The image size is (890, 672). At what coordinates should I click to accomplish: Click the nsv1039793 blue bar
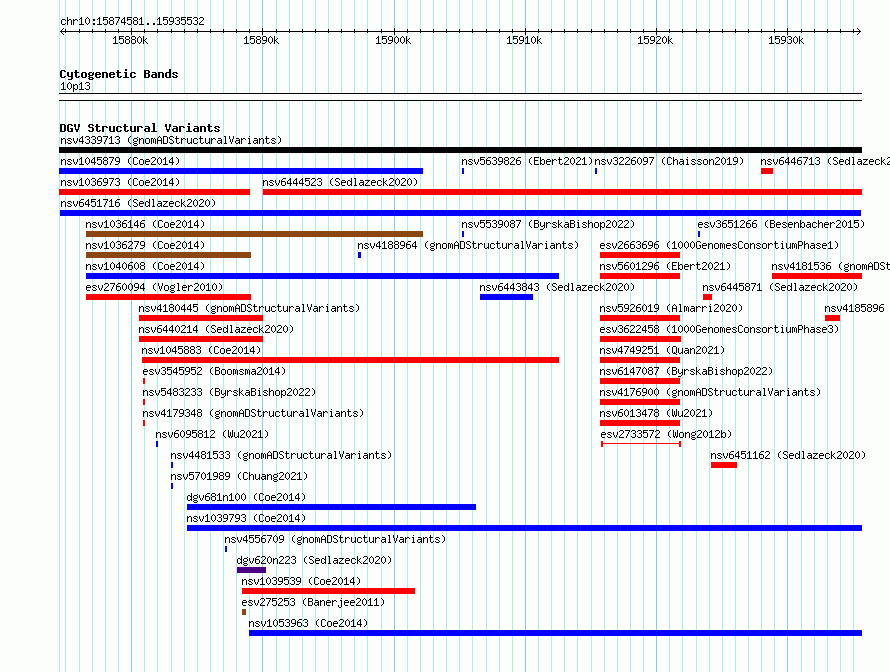pos(524,528)
